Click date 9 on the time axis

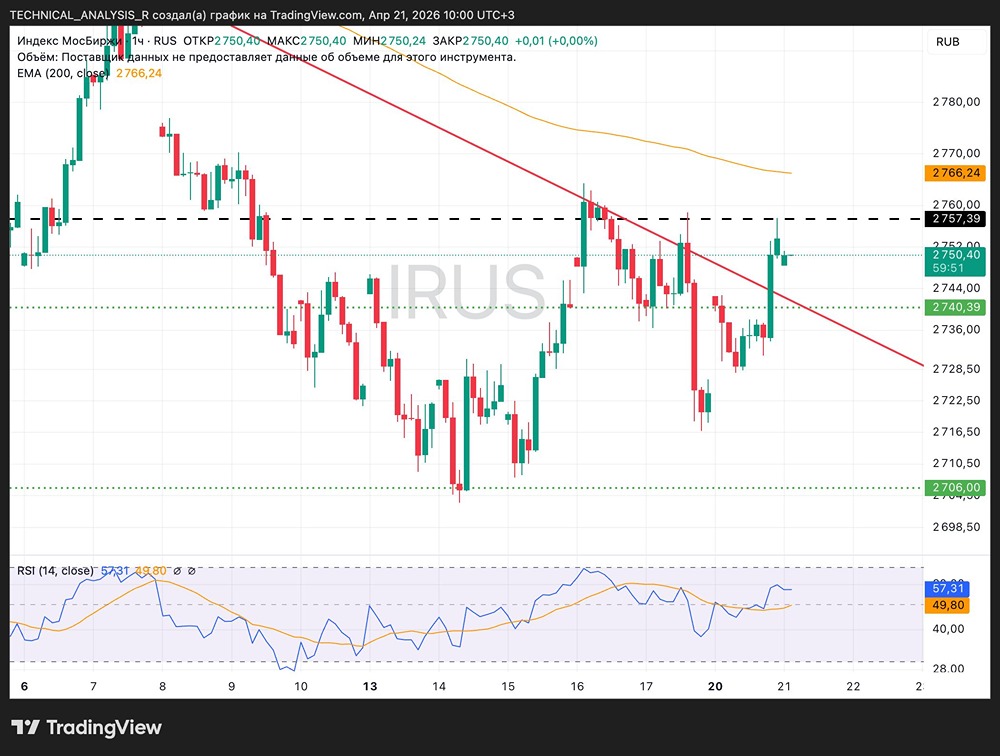coord(232,686)
